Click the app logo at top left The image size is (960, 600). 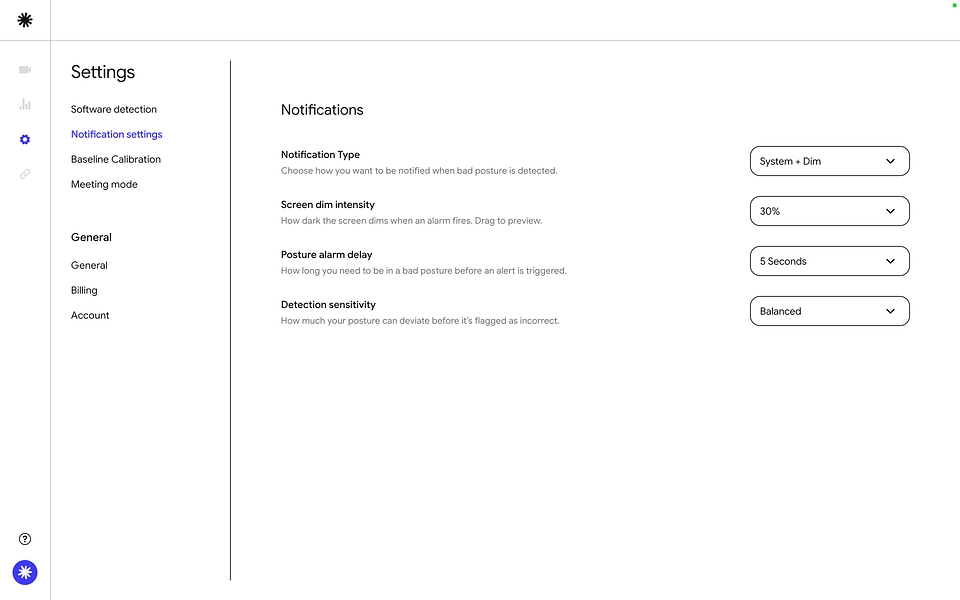tap(24, 20)
